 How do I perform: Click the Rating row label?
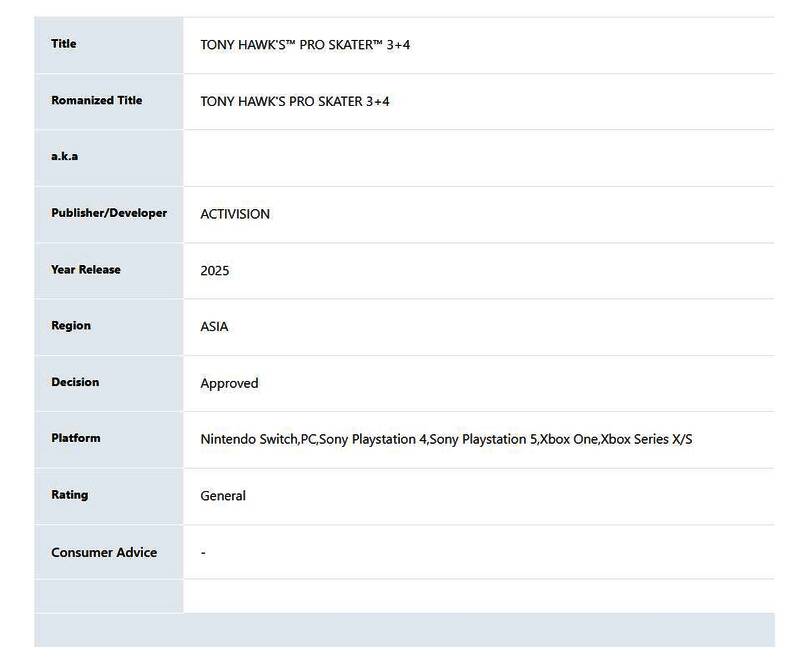click(x=70, y=495)
